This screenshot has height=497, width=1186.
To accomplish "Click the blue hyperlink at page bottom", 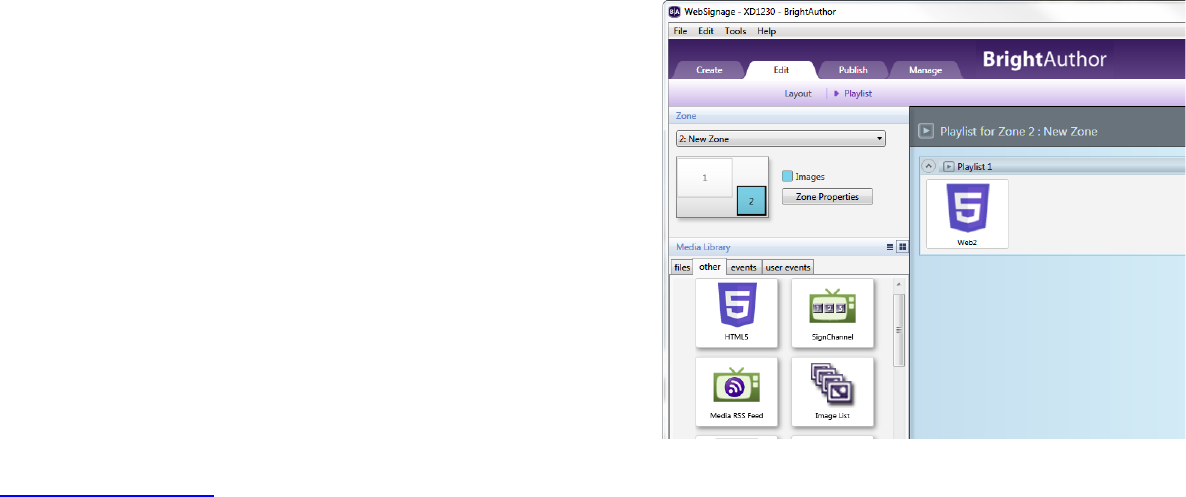I will pos(107,495).
